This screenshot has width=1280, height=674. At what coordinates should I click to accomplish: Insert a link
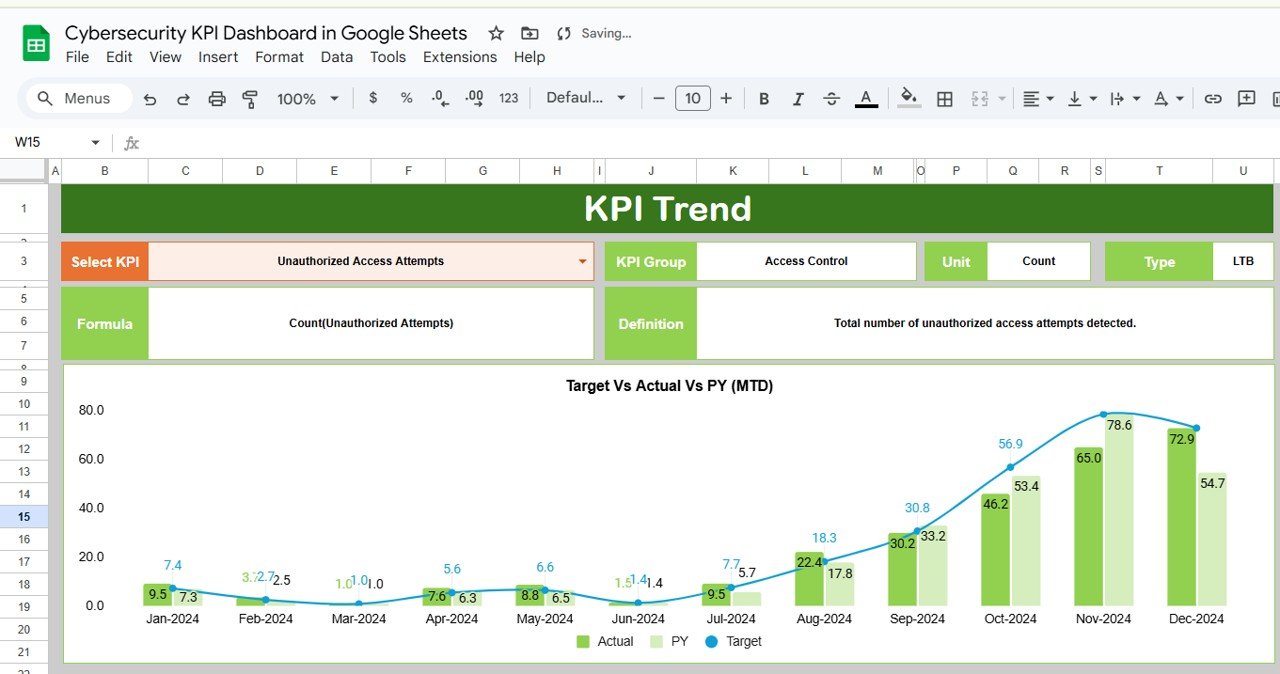[1213, 98]
